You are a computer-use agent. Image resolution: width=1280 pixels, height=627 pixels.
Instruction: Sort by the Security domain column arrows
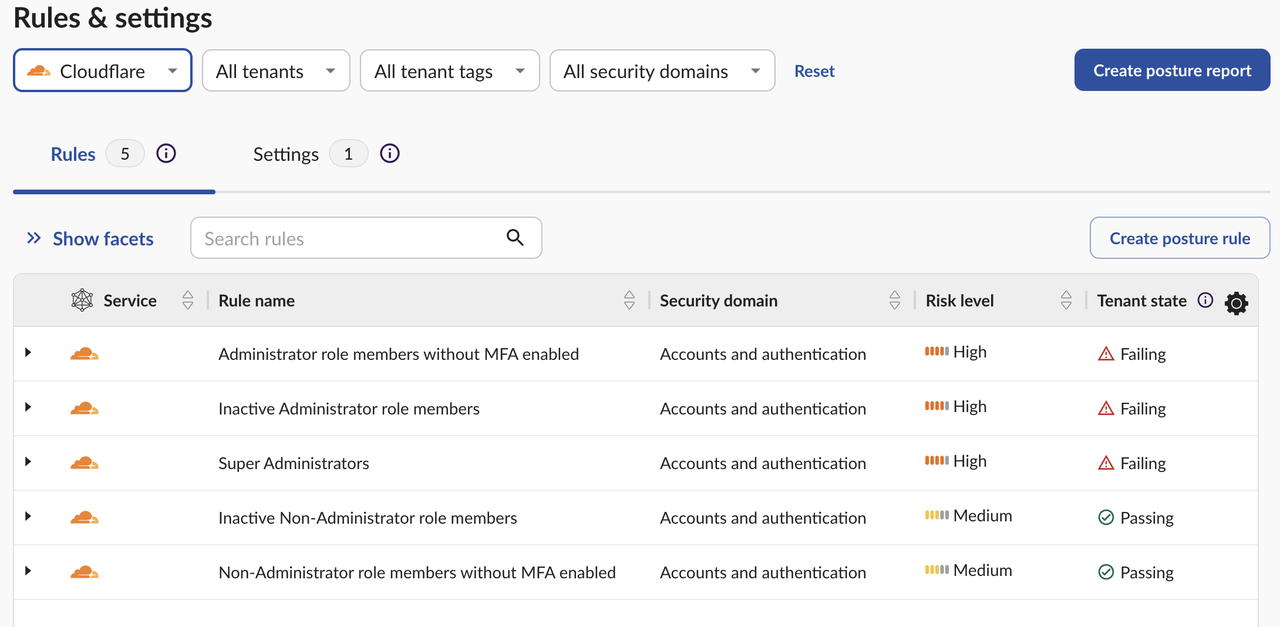[x=895, y=300]
